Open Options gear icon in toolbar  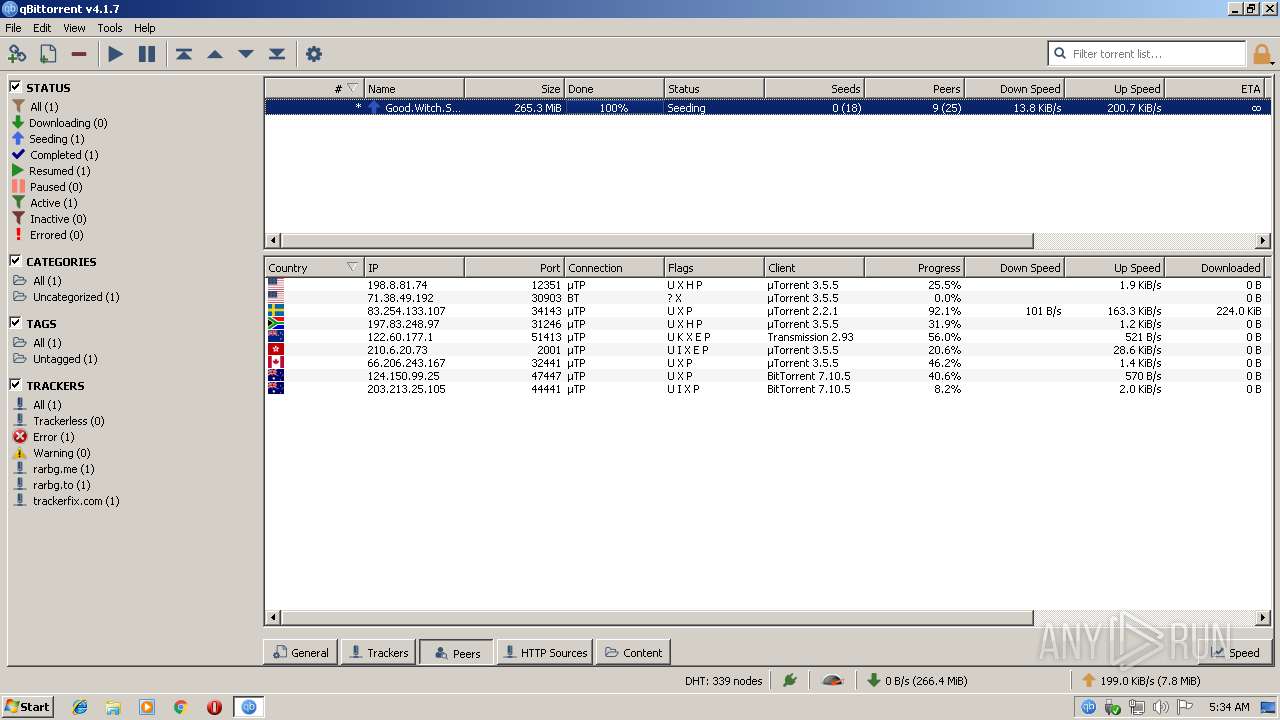[314, 54]
